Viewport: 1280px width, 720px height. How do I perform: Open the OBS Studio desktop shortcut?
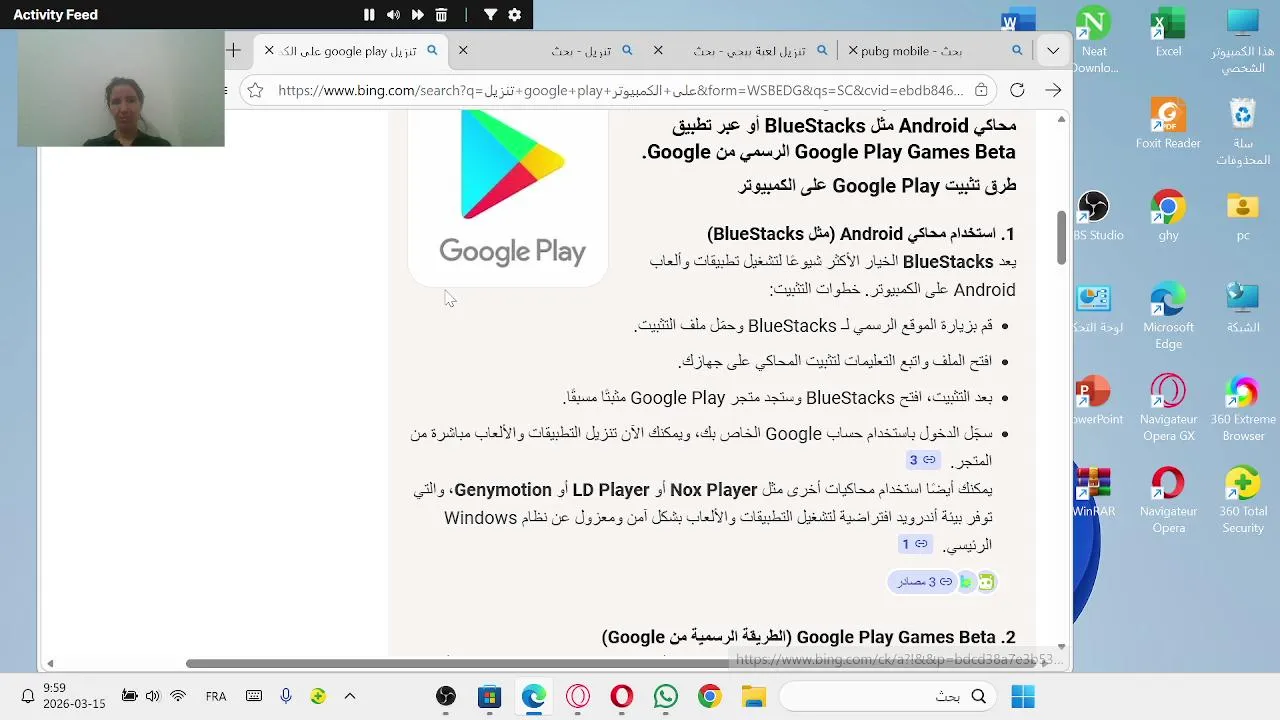1098,216
